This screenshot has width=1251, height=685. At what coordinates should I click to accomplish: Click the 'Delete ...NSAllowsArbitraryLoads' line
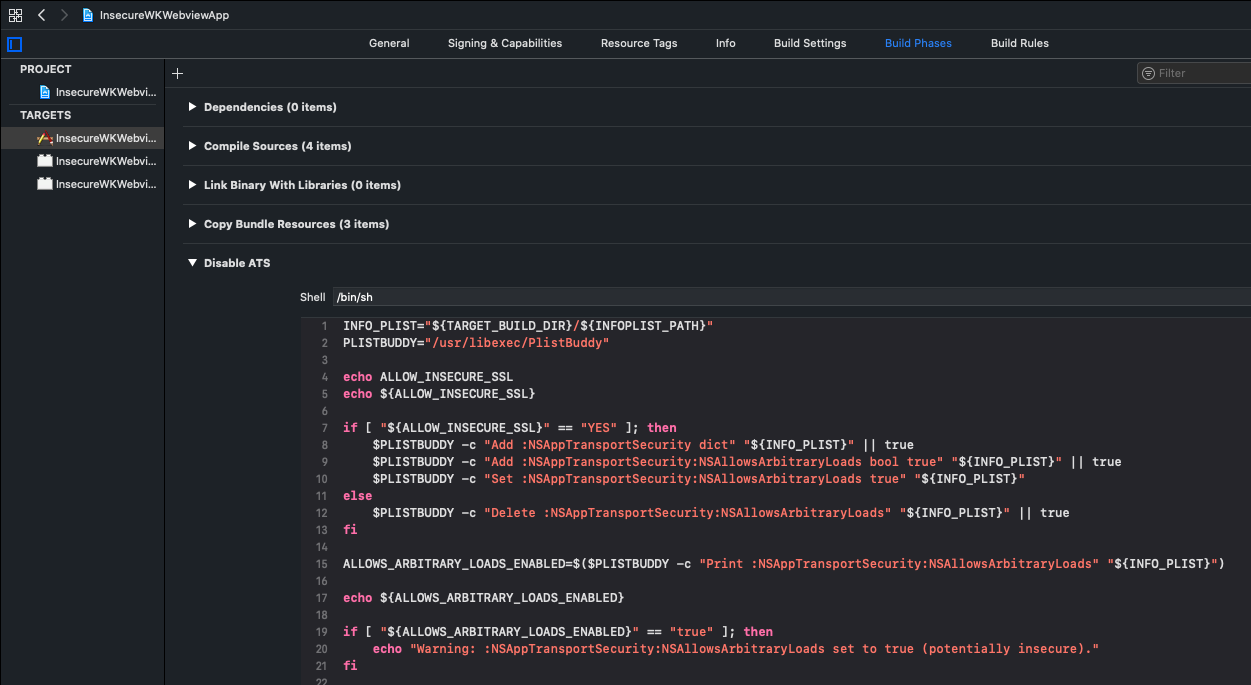coord(721,513)
